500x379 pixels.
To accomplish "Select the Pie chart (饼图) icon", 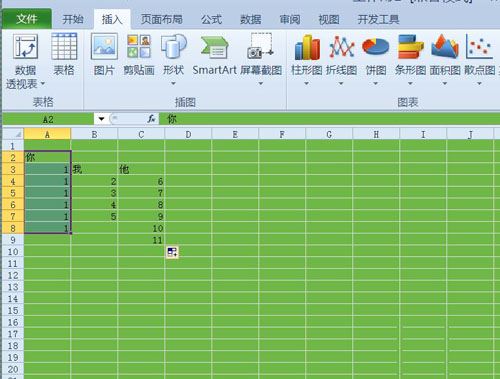I will [x=376, y=47].
